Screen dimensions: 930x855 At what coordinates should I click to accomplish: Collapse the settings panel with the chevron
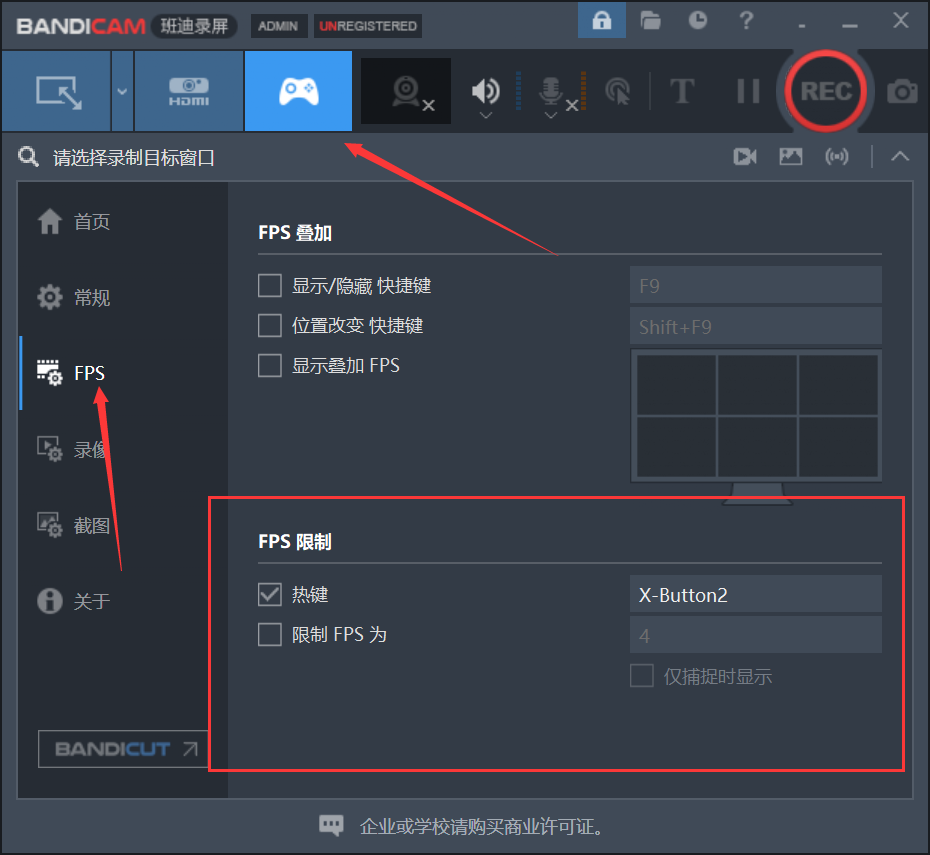(899, 156)
